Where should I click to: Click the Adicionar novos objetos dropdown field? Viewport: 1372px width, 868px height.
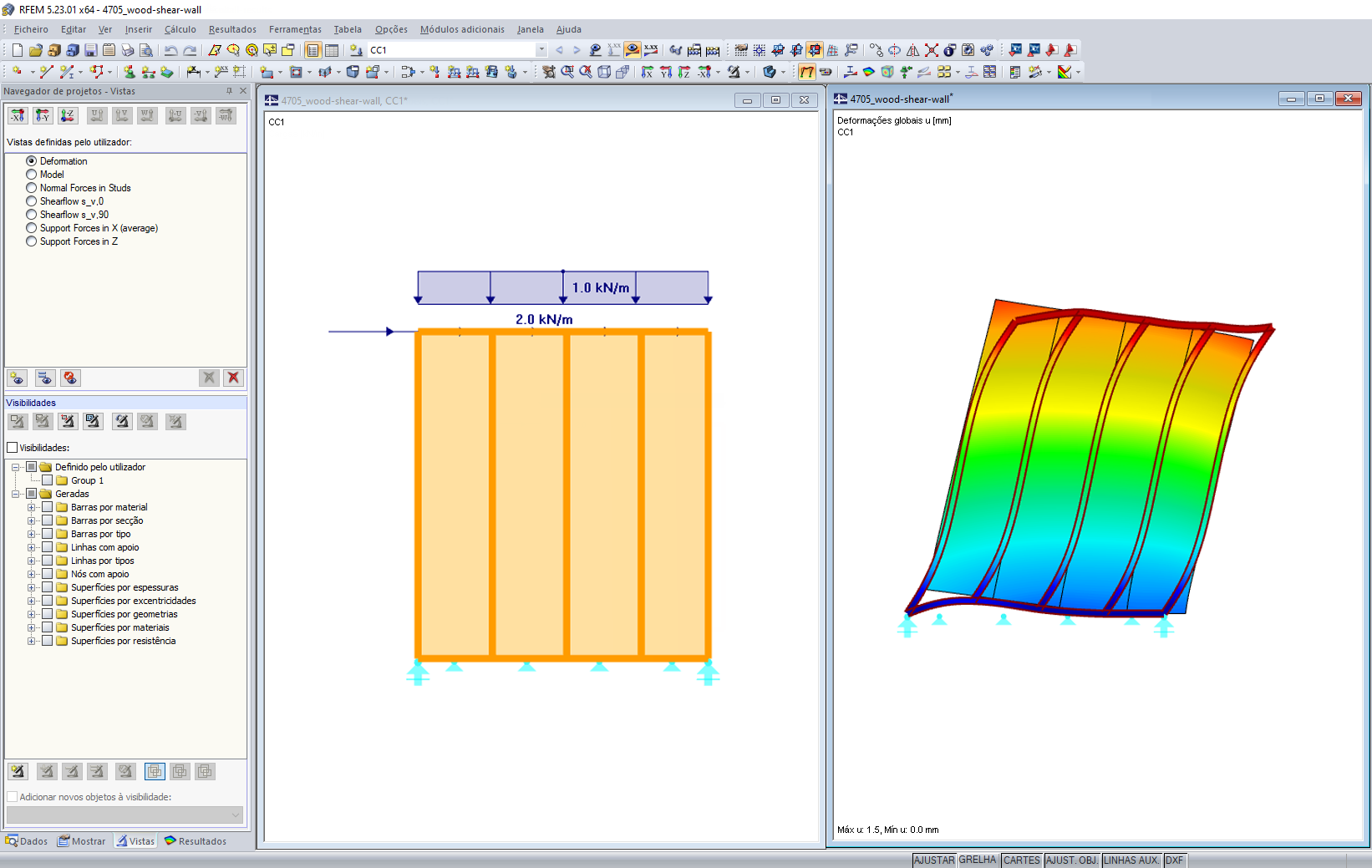point(124,814)
